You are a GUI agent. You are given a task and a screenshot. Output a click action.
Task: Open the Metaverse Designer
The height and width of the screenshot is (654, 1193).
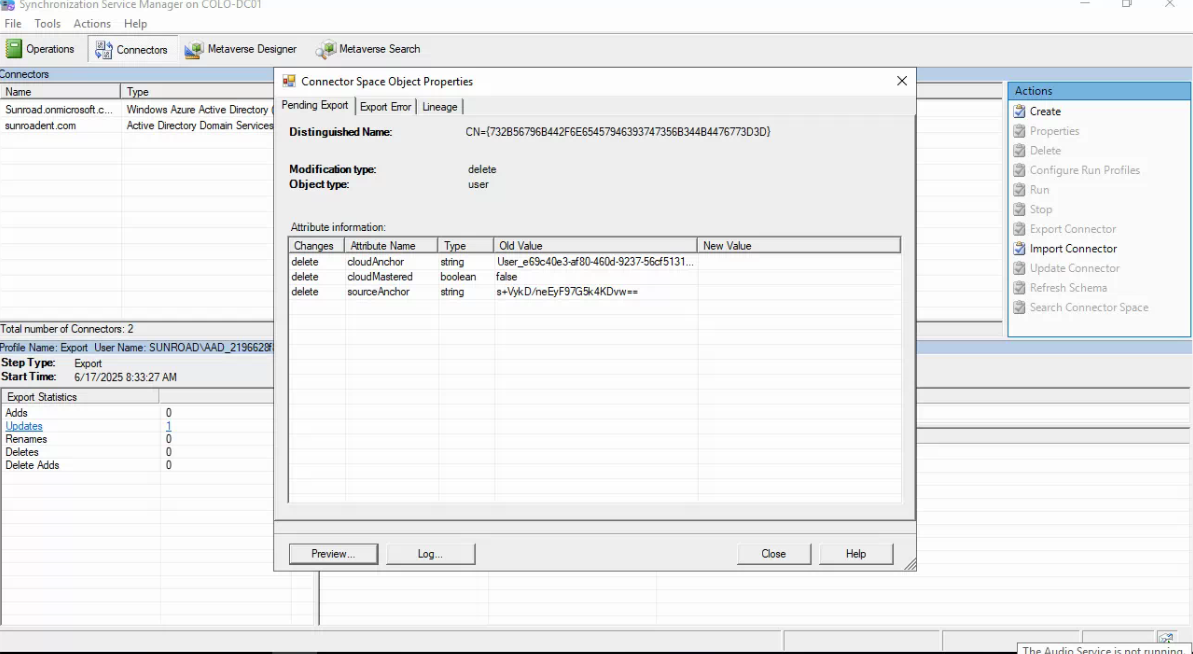240,49
